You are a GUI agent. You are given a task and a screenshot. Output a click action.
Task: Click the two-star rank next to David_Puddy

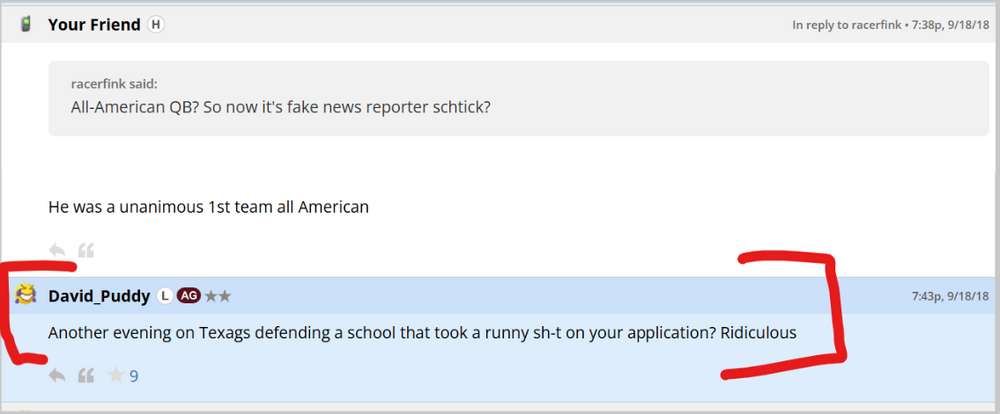pos(219,296)
